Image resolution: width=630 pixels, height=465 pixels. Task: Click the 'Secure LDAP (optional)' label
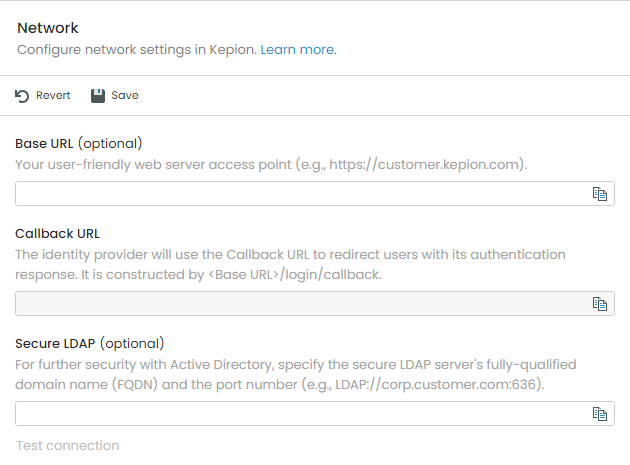tap(90, 344)
